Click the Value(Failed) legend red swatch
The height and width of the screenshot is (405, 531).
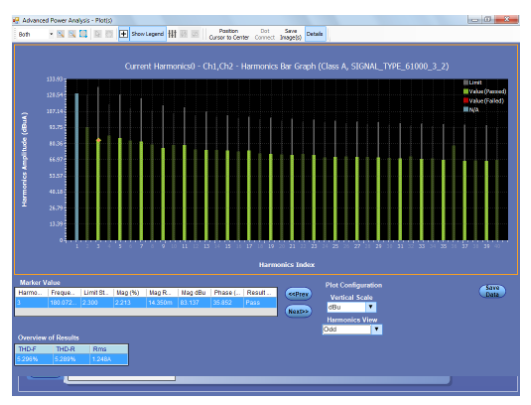(466, 101)
